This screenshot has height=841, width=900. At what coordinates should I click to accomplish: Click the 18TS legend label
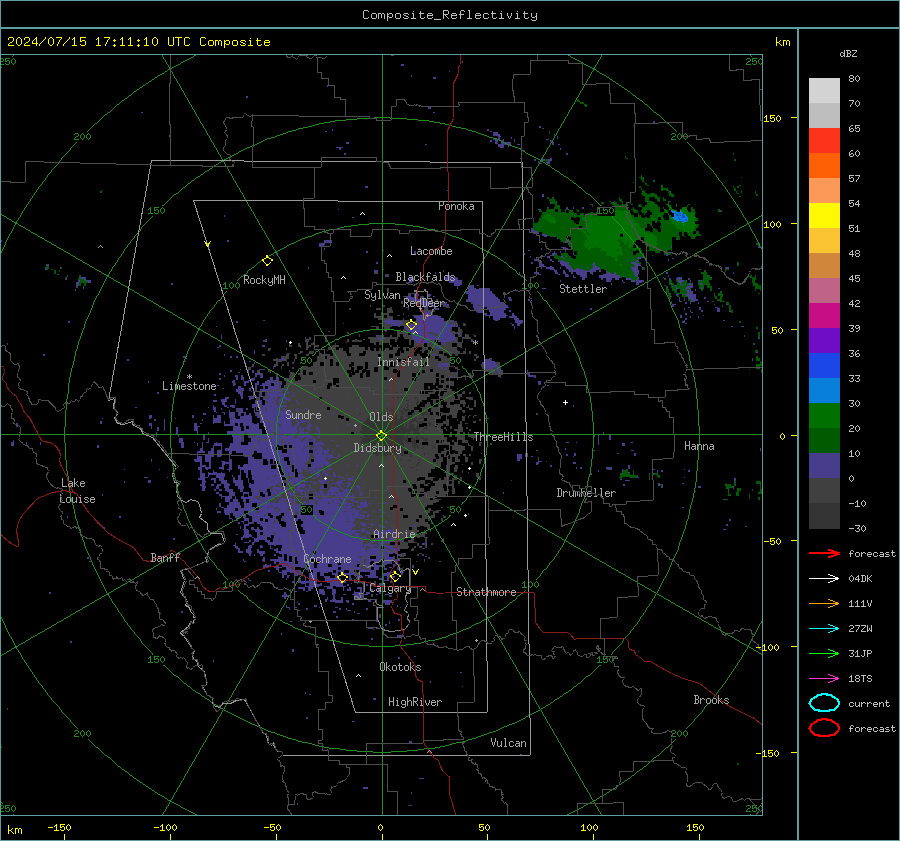tap(860, 679)
